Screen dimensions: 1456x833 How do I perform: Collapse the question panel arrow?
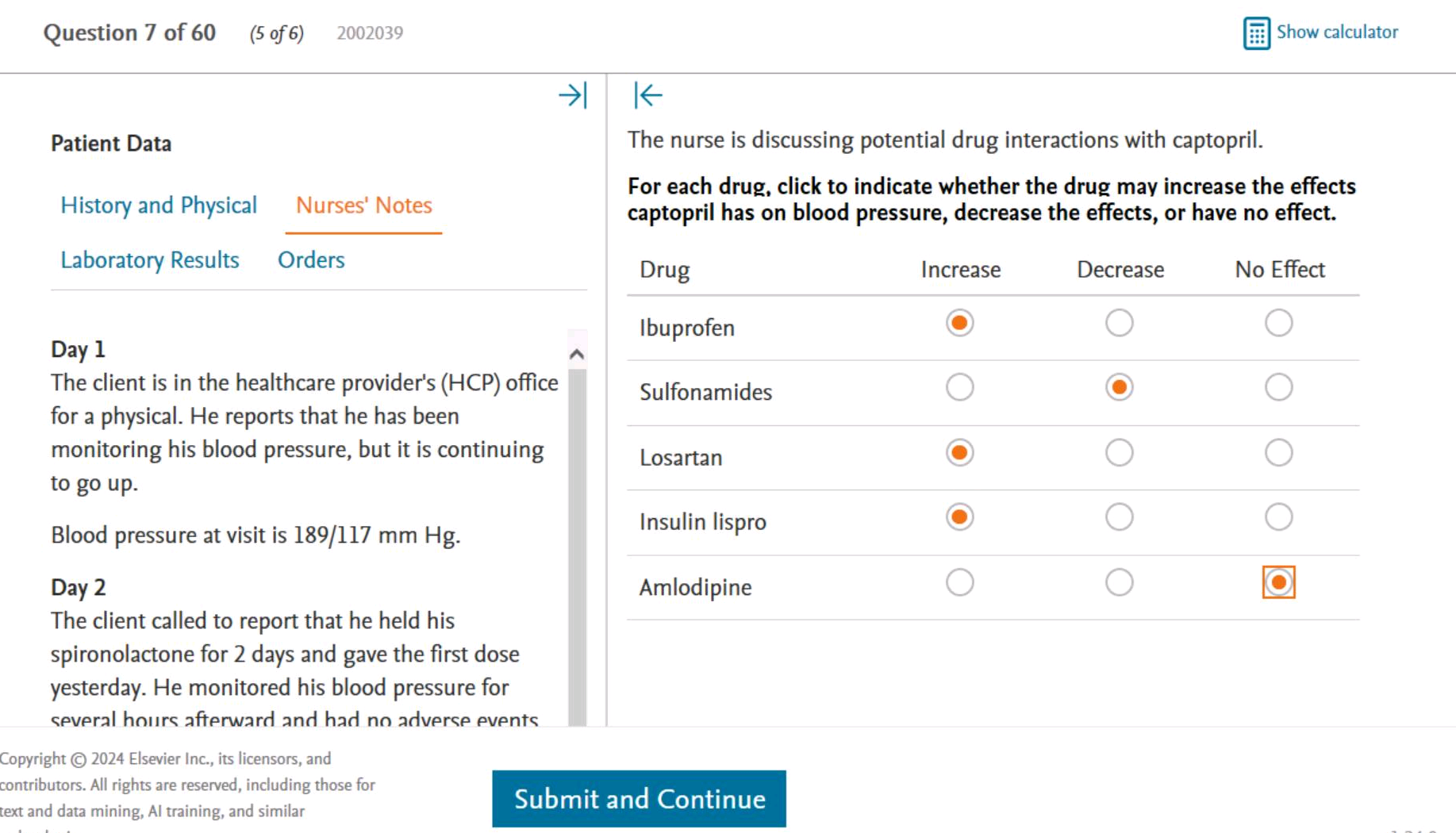pos(647,95)
